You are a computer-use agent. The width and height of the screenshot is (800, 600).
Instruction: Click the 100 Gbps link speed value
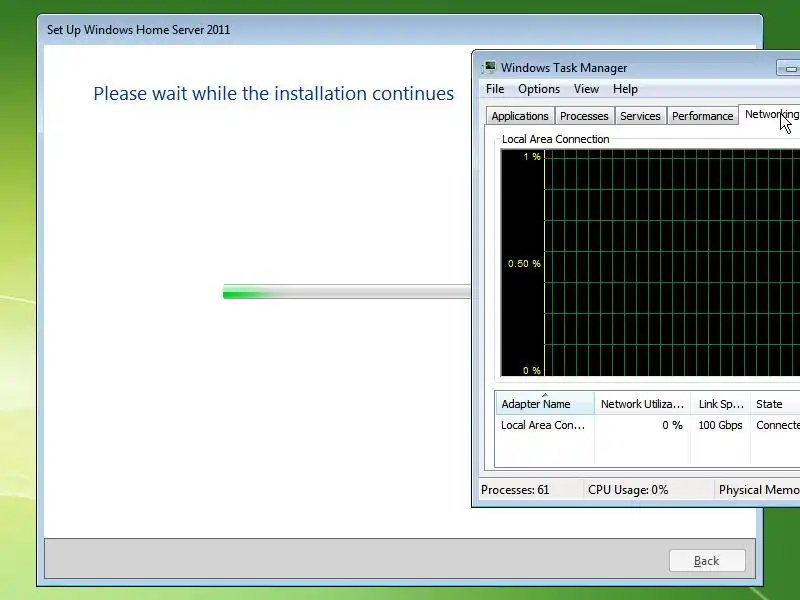tap(720, 425)
